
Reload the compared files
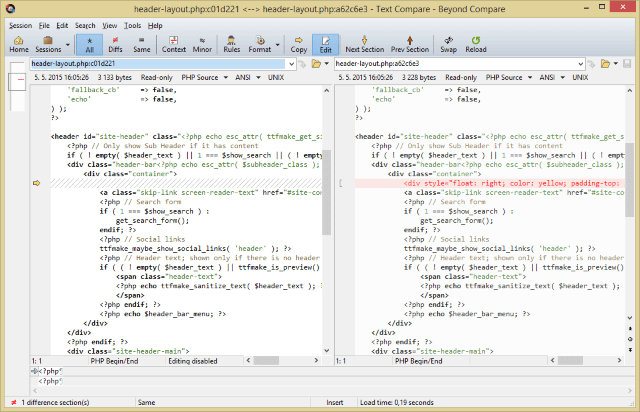(x=476, y=43)
